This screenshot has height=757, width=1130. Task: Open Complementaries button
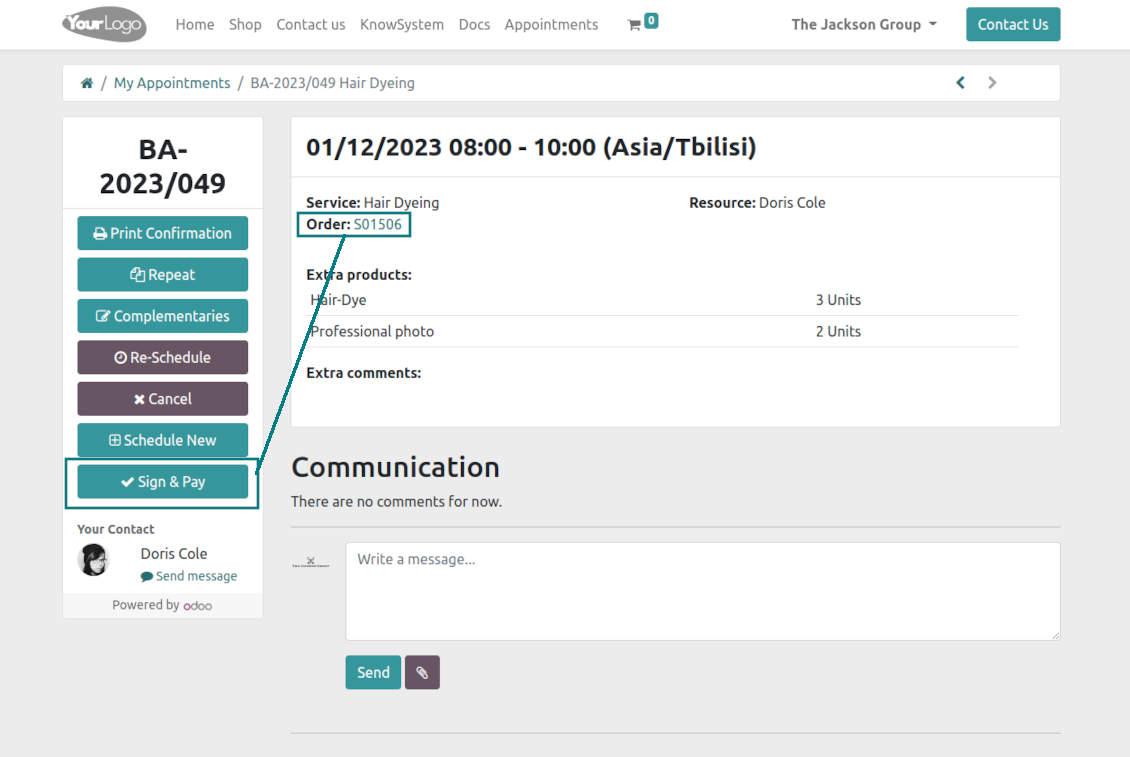163,316
